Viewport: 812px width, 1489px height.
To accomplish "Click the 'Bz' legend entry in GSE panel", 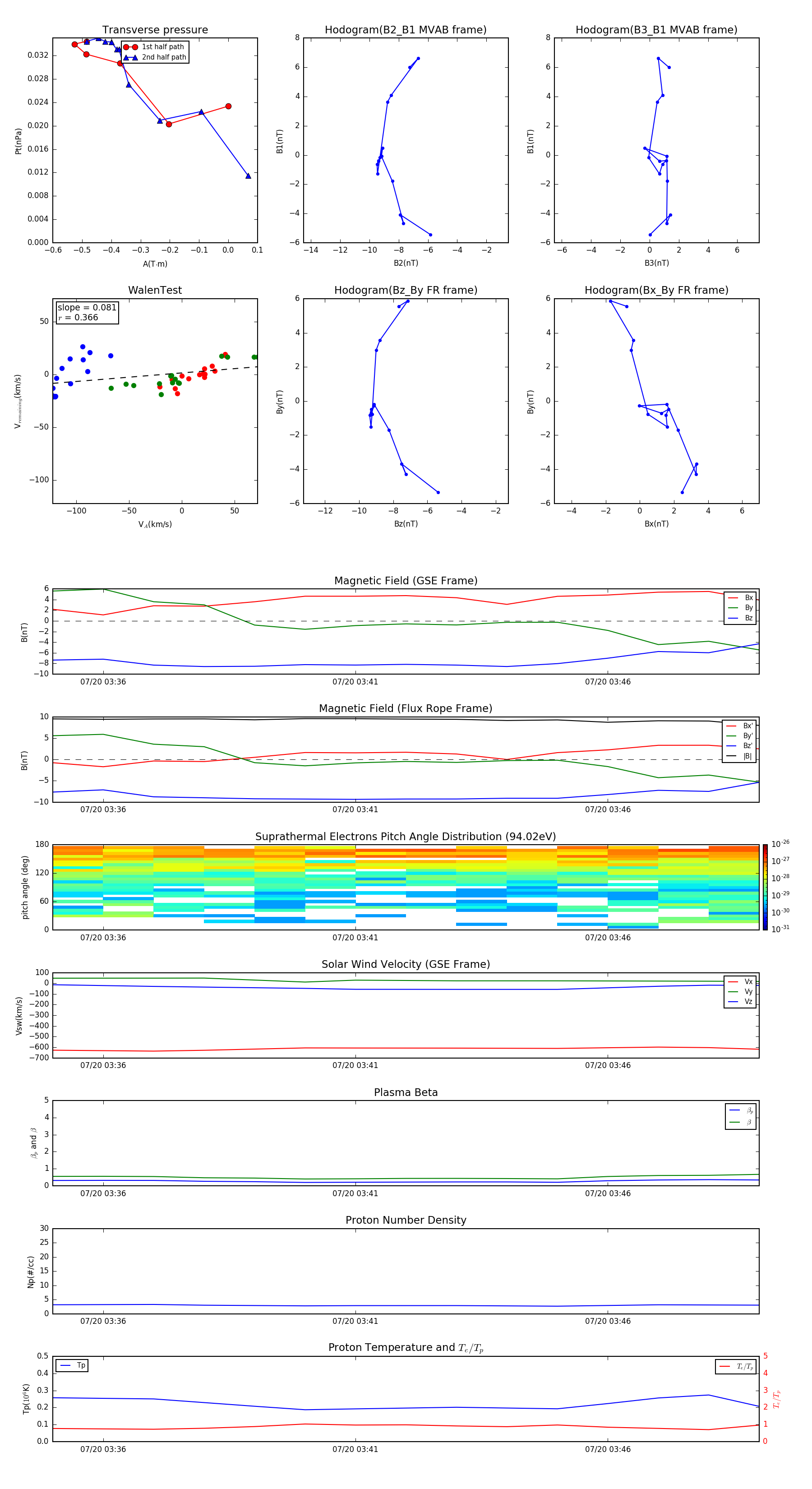I will 741,618.
